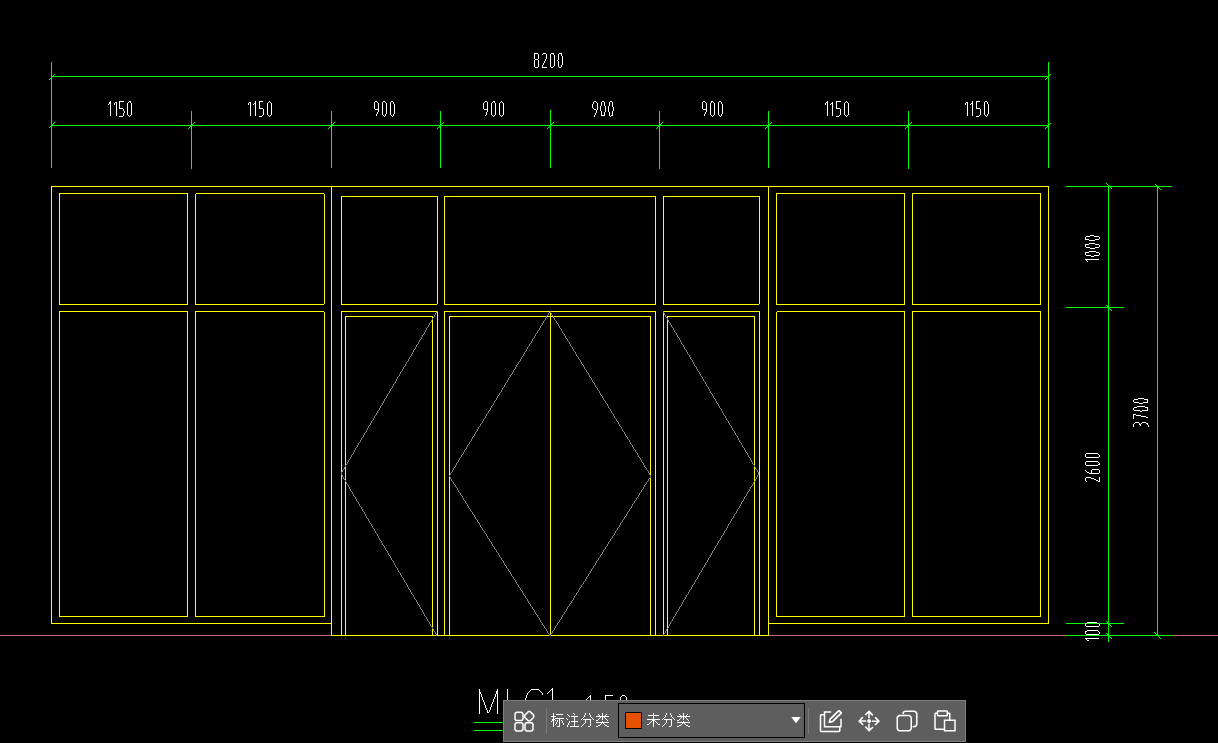The image size is (1218, 743).
Task: Select the 1000 height dimension text
Action: click(x=1093, y=248)
